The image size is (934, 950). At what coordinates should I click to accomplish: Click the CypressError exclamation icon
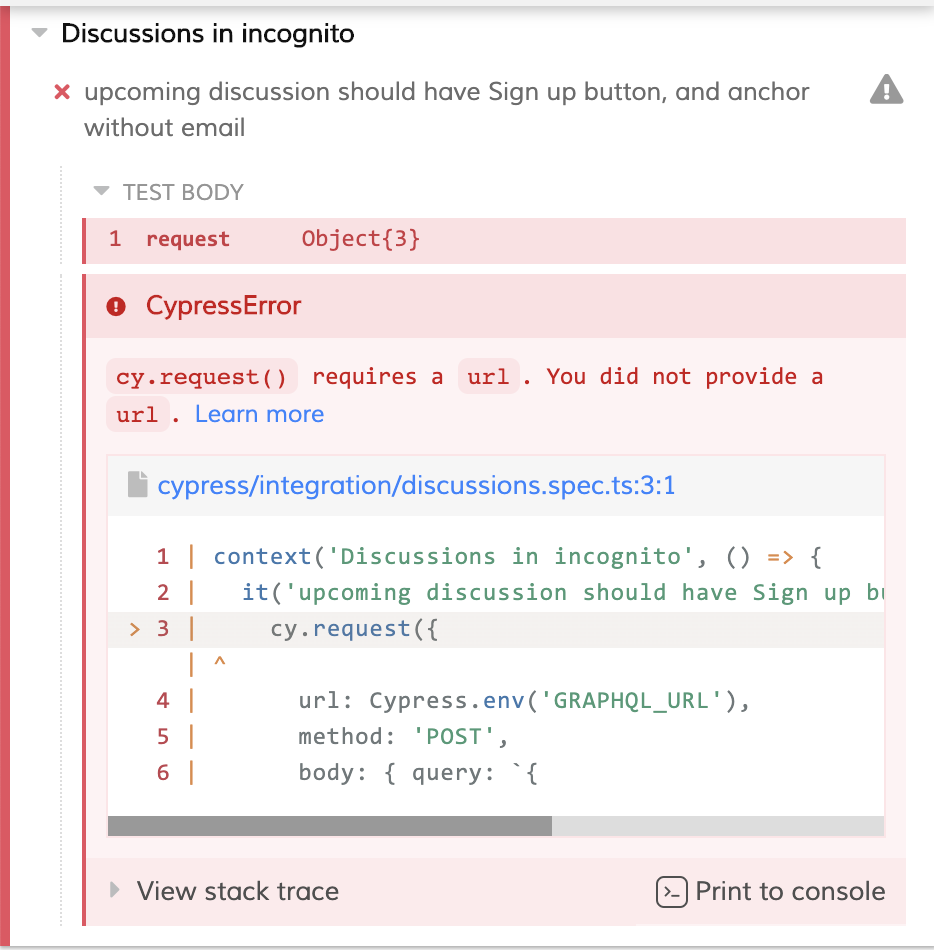pos(116,306)
